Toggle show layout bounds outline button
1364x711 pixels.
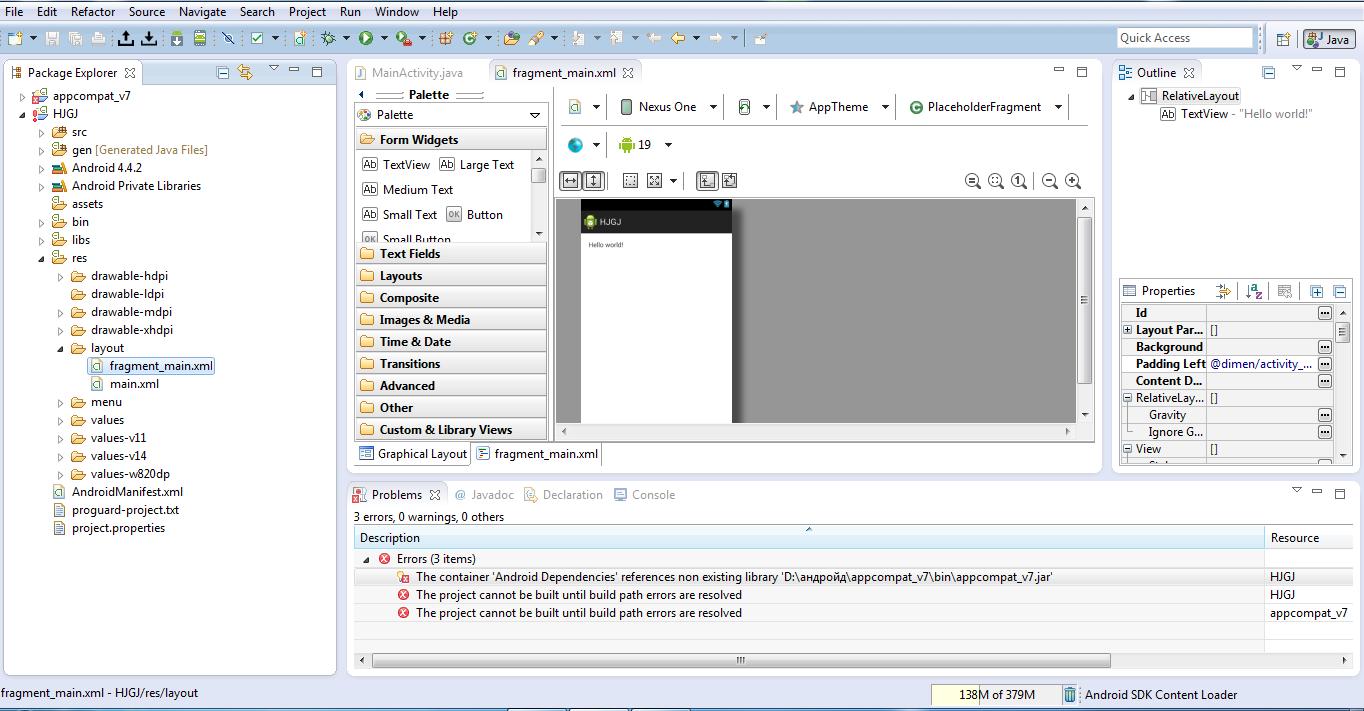630,181
